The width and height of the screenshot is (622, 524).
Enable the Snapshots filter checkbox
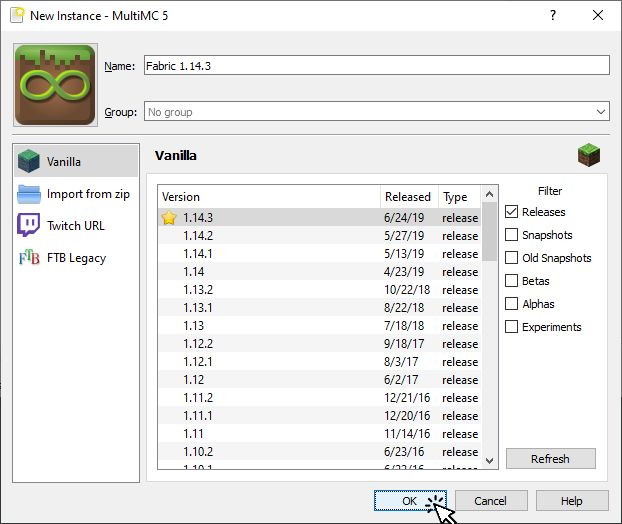pos(511,235)
